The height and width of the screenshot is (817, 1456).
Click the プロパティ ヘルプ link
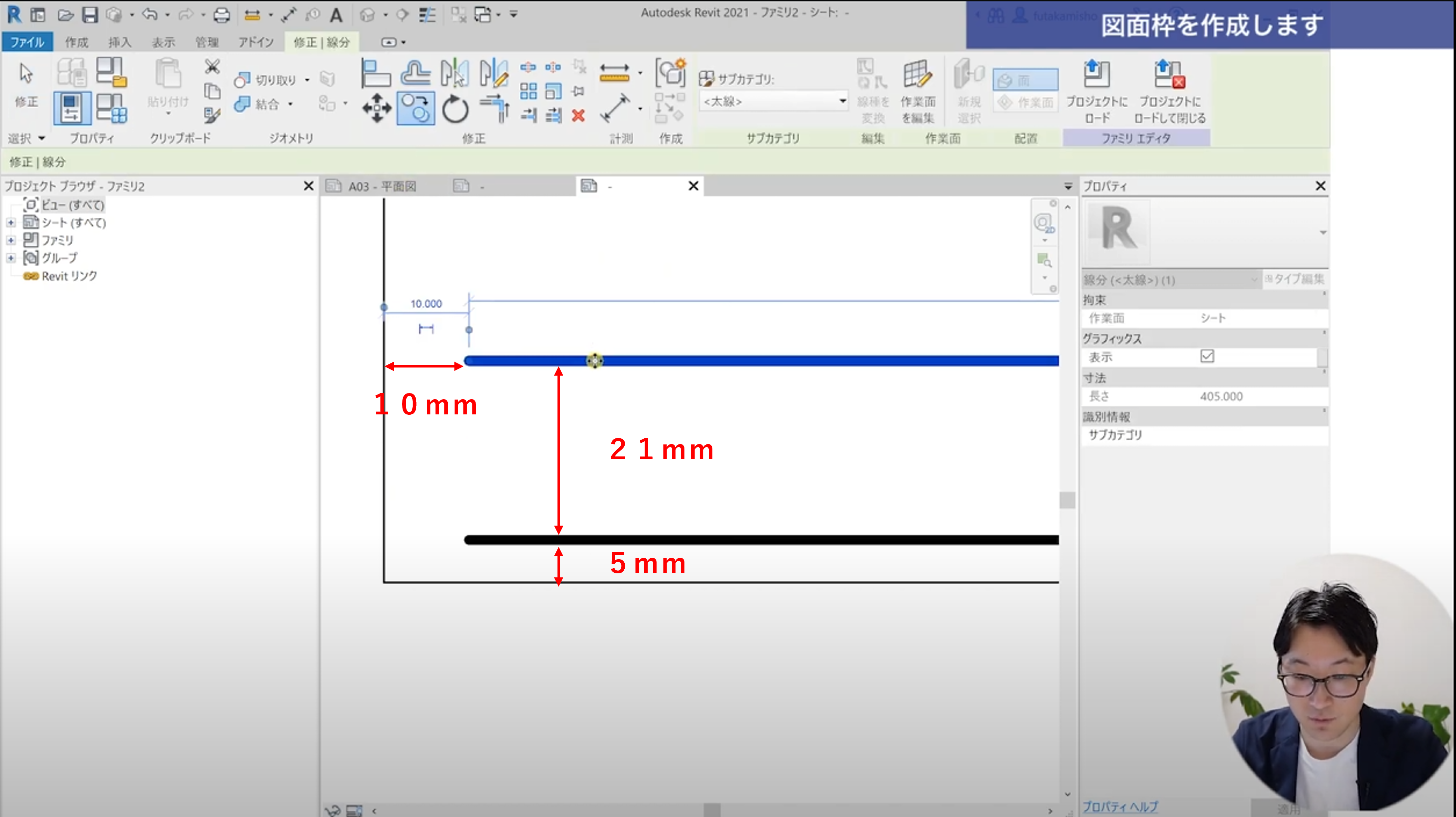tap(1120, 806)
